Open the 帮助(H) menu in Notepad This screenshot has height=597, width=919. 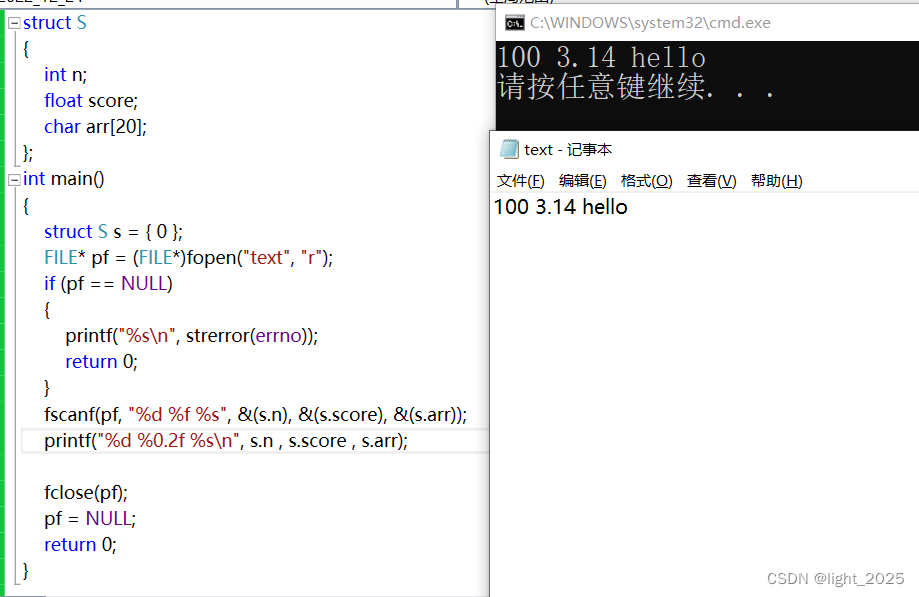[x=777, y=181]
